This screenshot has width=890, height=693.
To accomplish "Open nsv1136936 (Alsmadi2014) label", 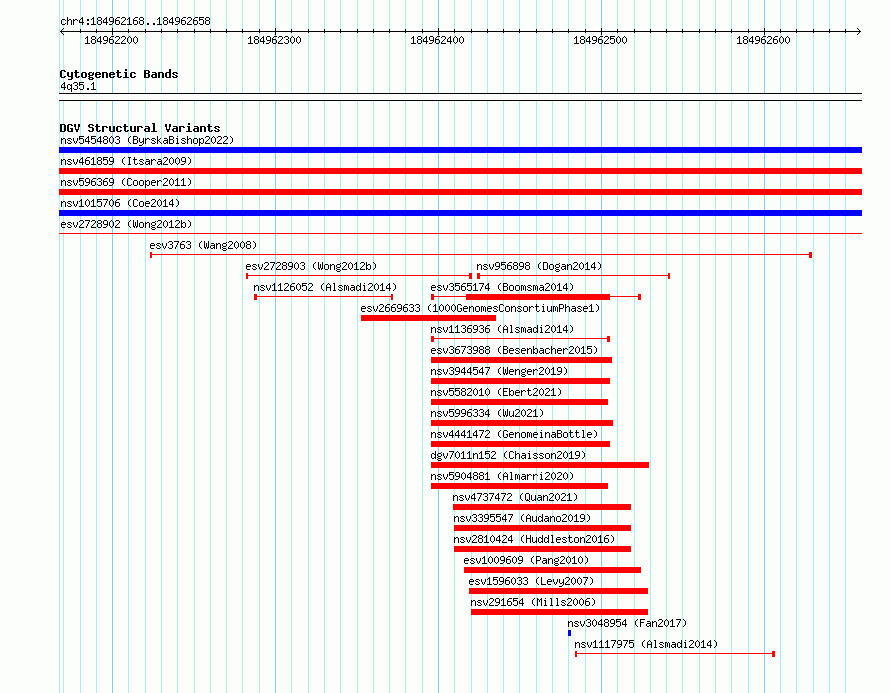I will pyautogui.click(x=502, y=329).
